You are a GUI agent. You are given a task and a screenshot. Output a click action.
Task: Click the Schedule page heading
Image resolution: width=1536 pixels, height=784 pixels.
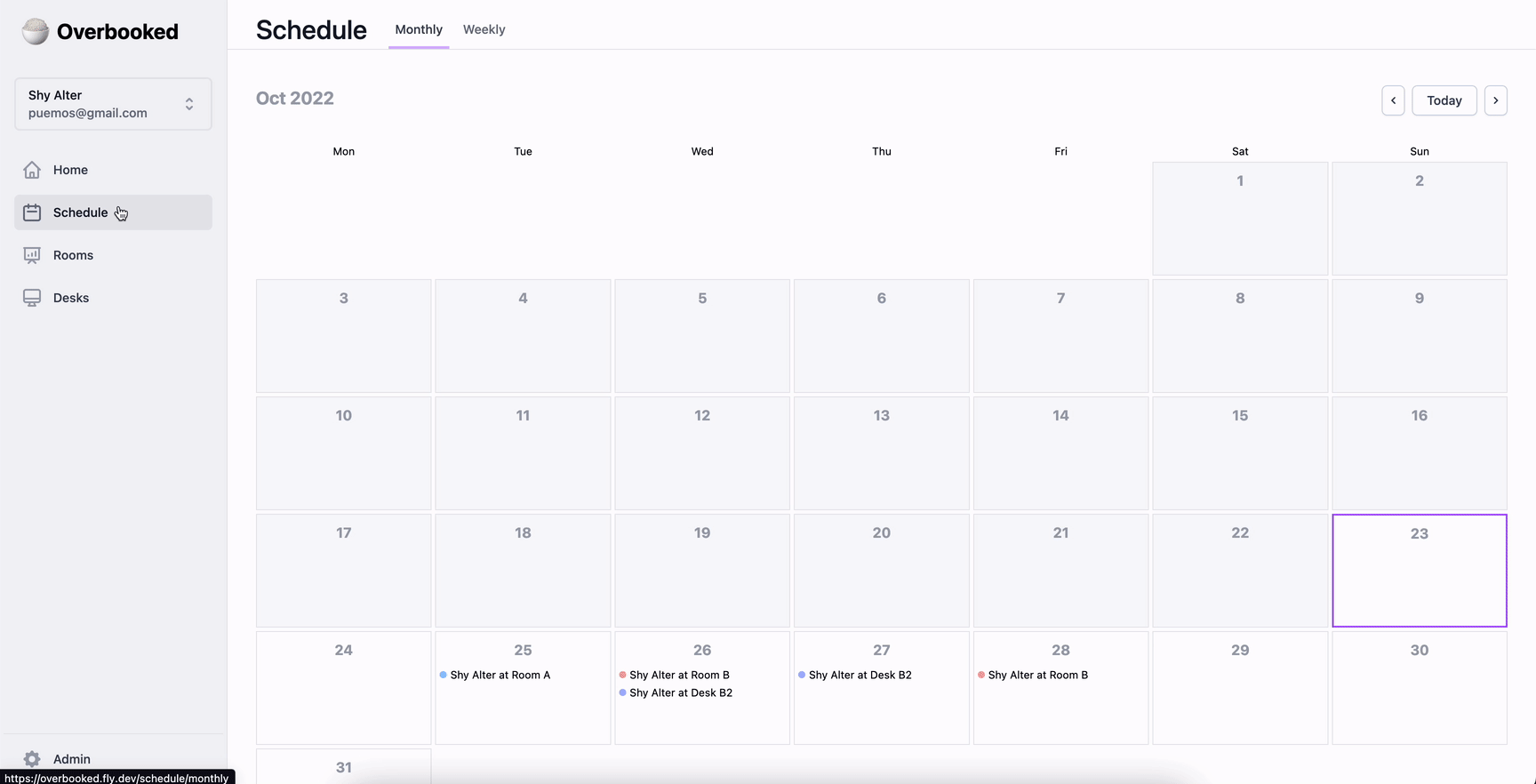(x=311, y=30)
